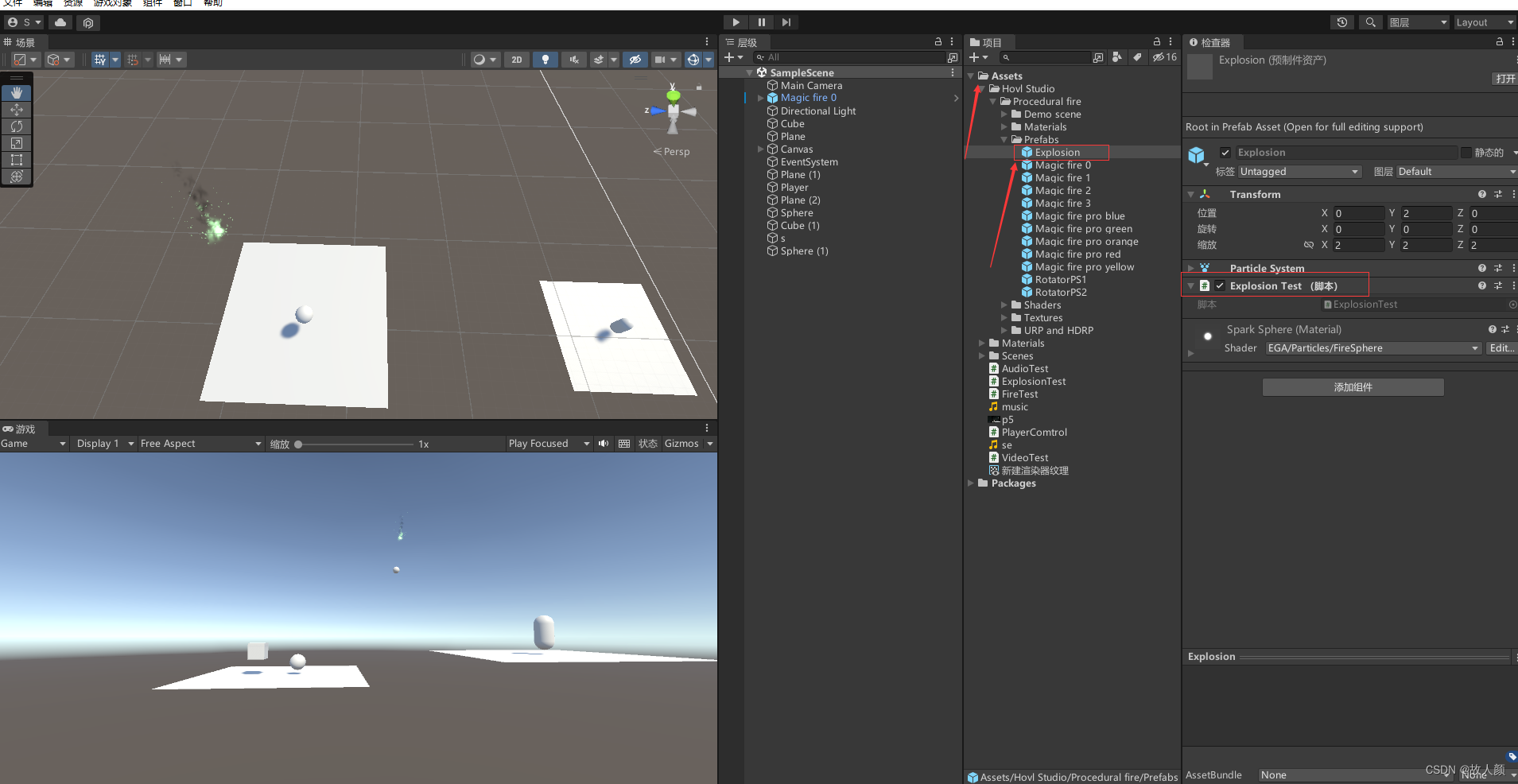Screen dimensions: 1518x784
Task: Click search-by-type icon in Project panel
Action: click(1117, 57)
